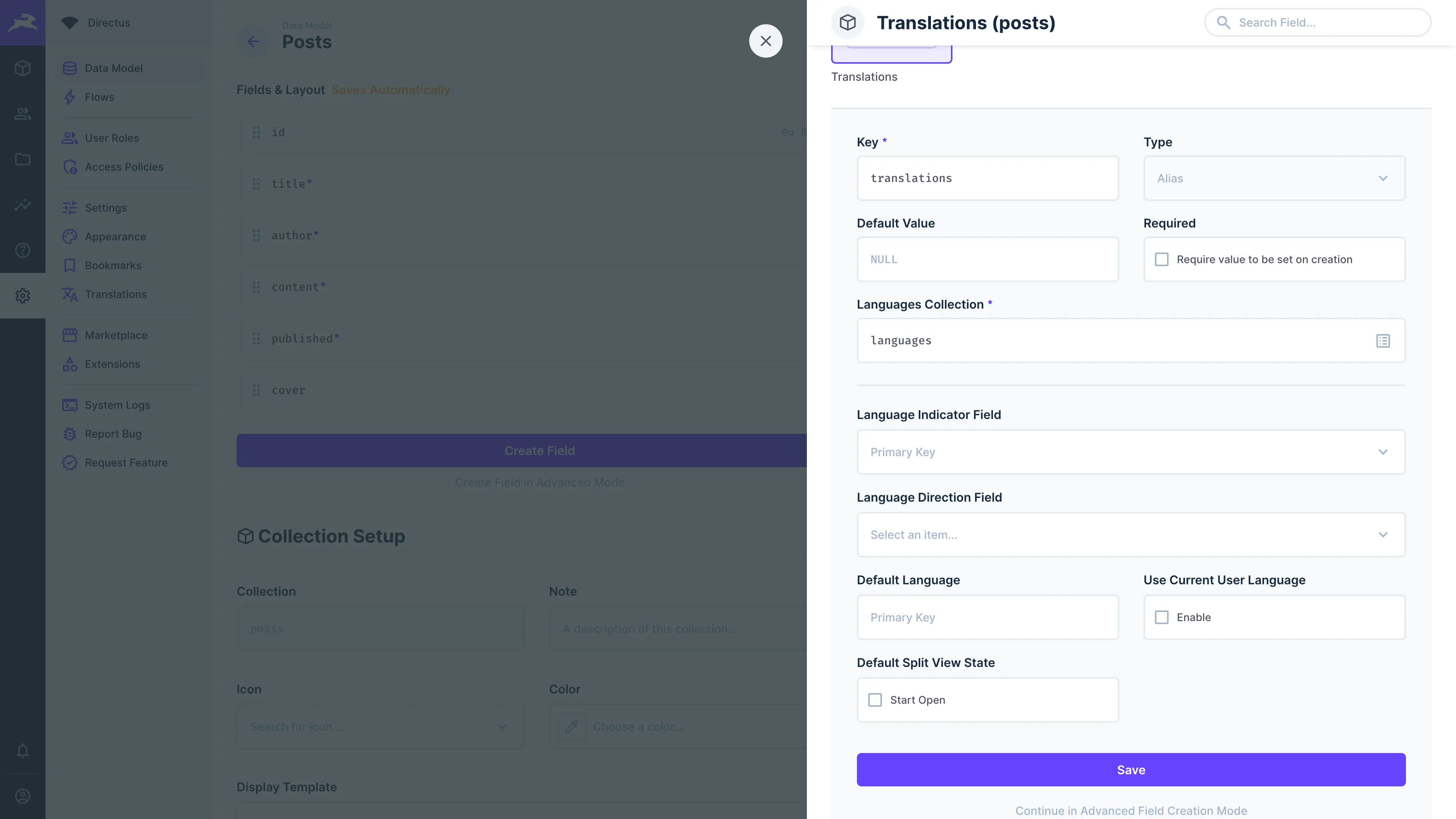This screenshot has width=1456, height=819.
Task: Enable Use Current User Language
Action: pyautogui.click(x=1162, y=617)
